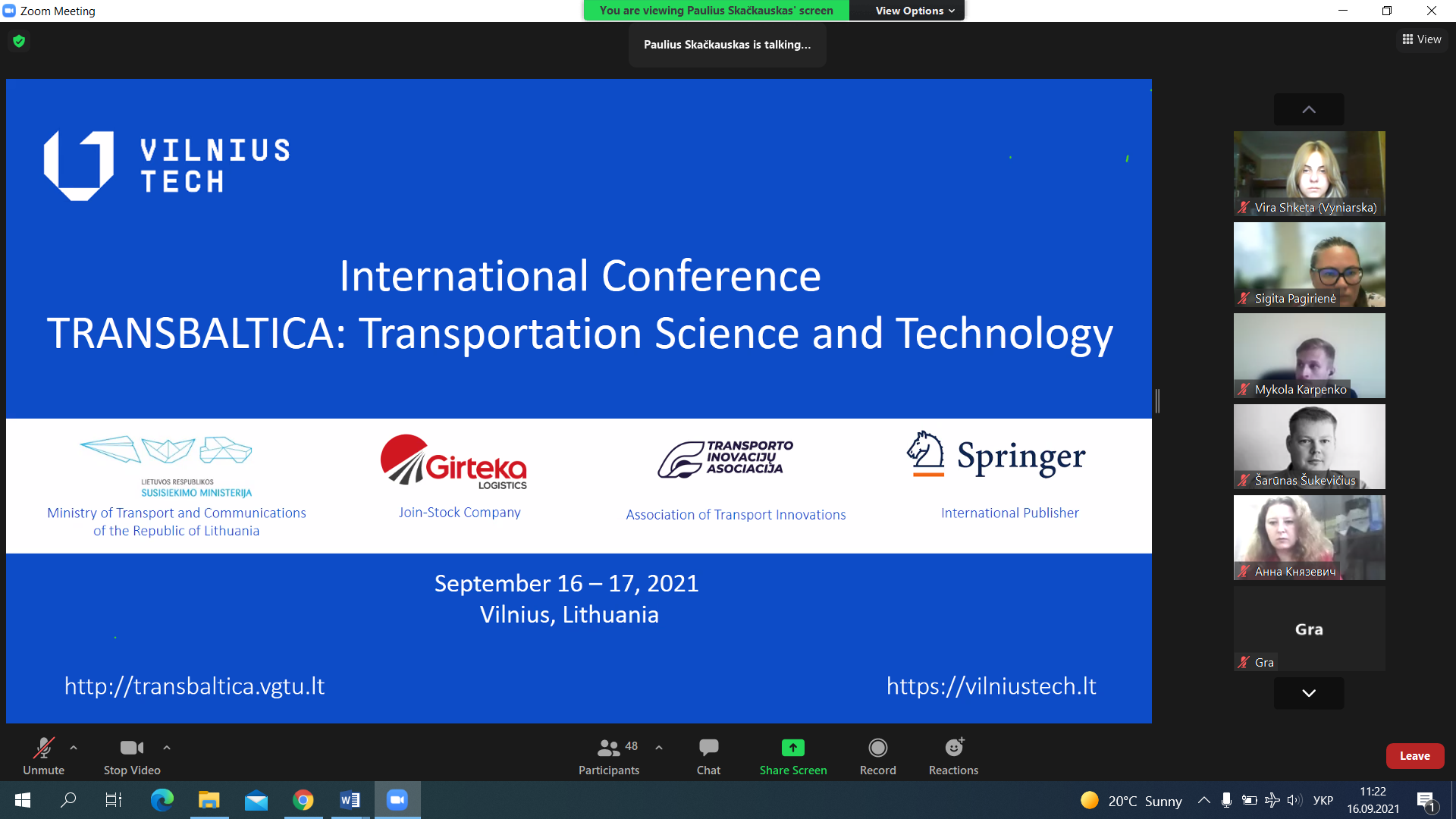This screenshot has height=819, width=1456.
Task: Click Share Screen button
Action: click(793, 756)
